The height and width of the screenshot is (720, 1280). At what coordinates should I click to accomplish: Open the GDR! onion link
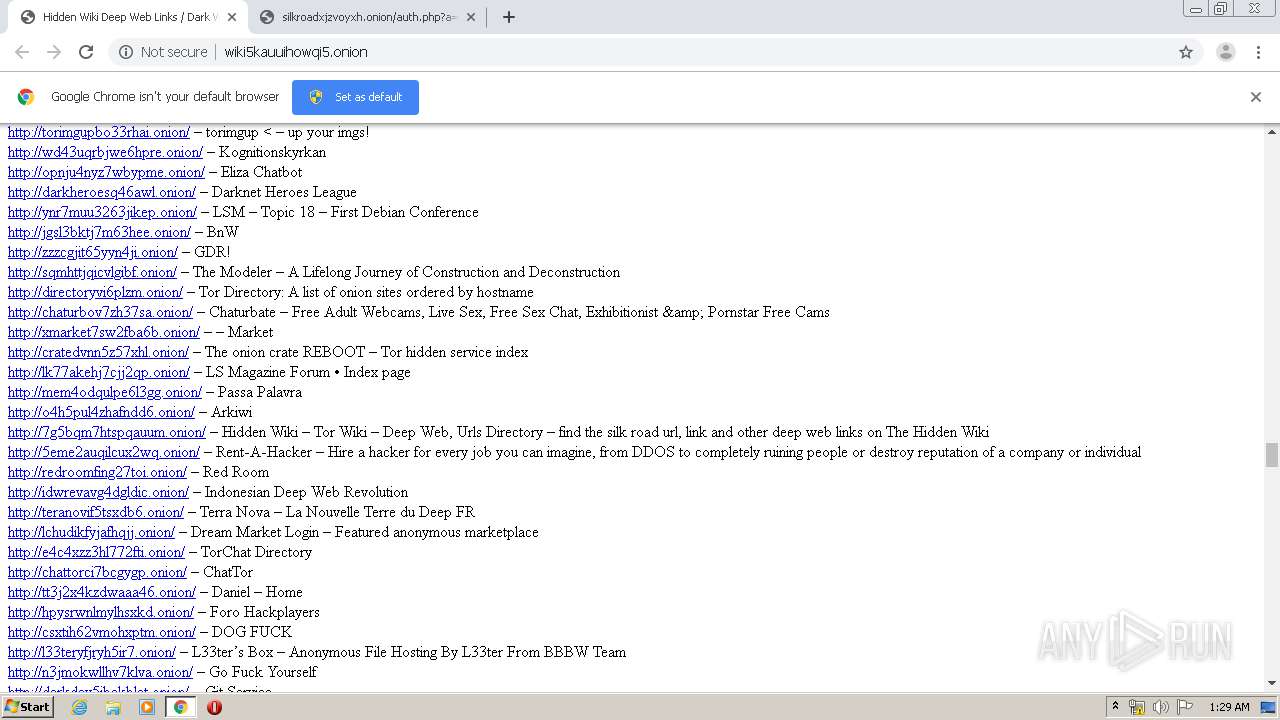[93, 252]
